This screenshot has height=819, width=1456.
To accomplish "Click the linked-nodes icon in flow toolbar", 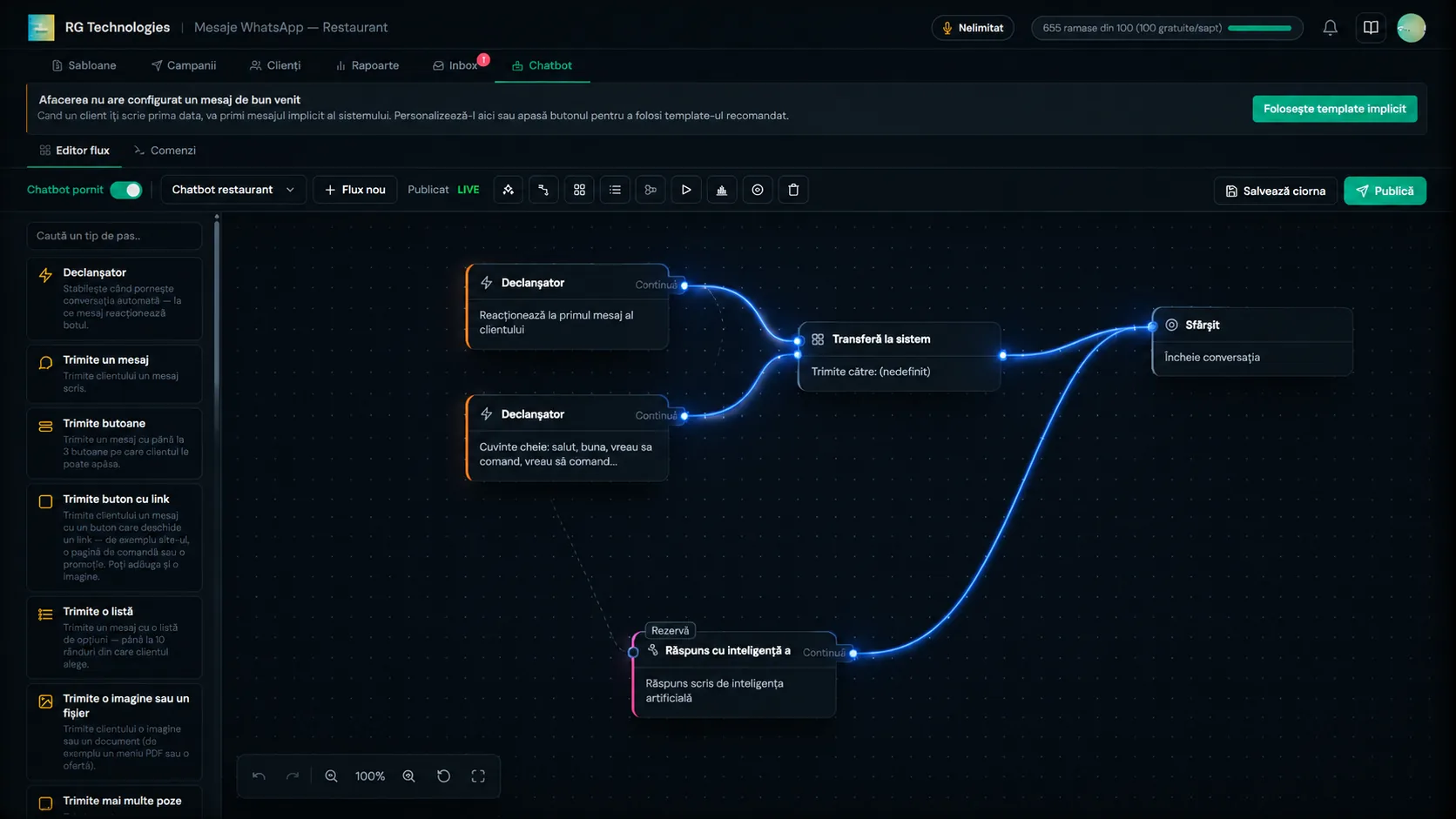I will 650,190.
